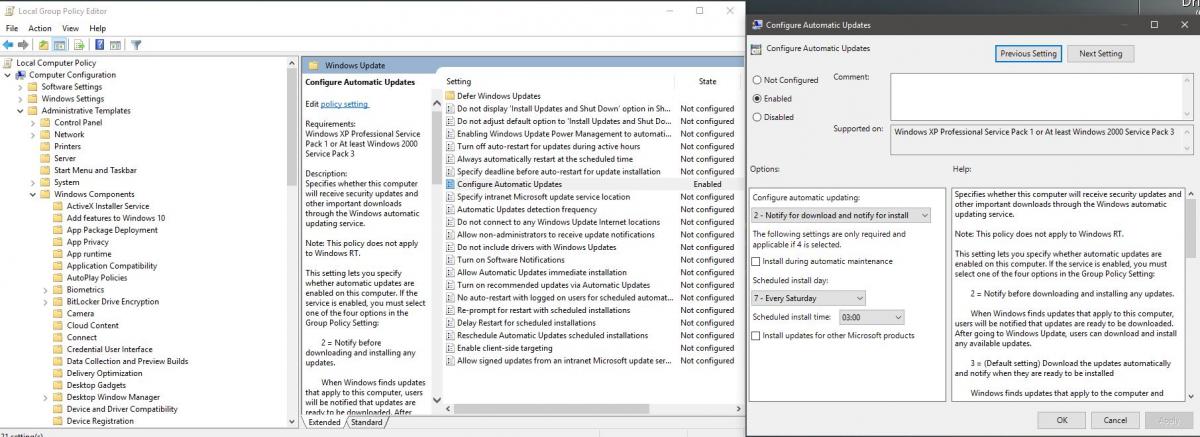Click the Computer Configuration node icon
This screenshot has height=437, width=1200.
pyautogui.click(x=21, y=75)
